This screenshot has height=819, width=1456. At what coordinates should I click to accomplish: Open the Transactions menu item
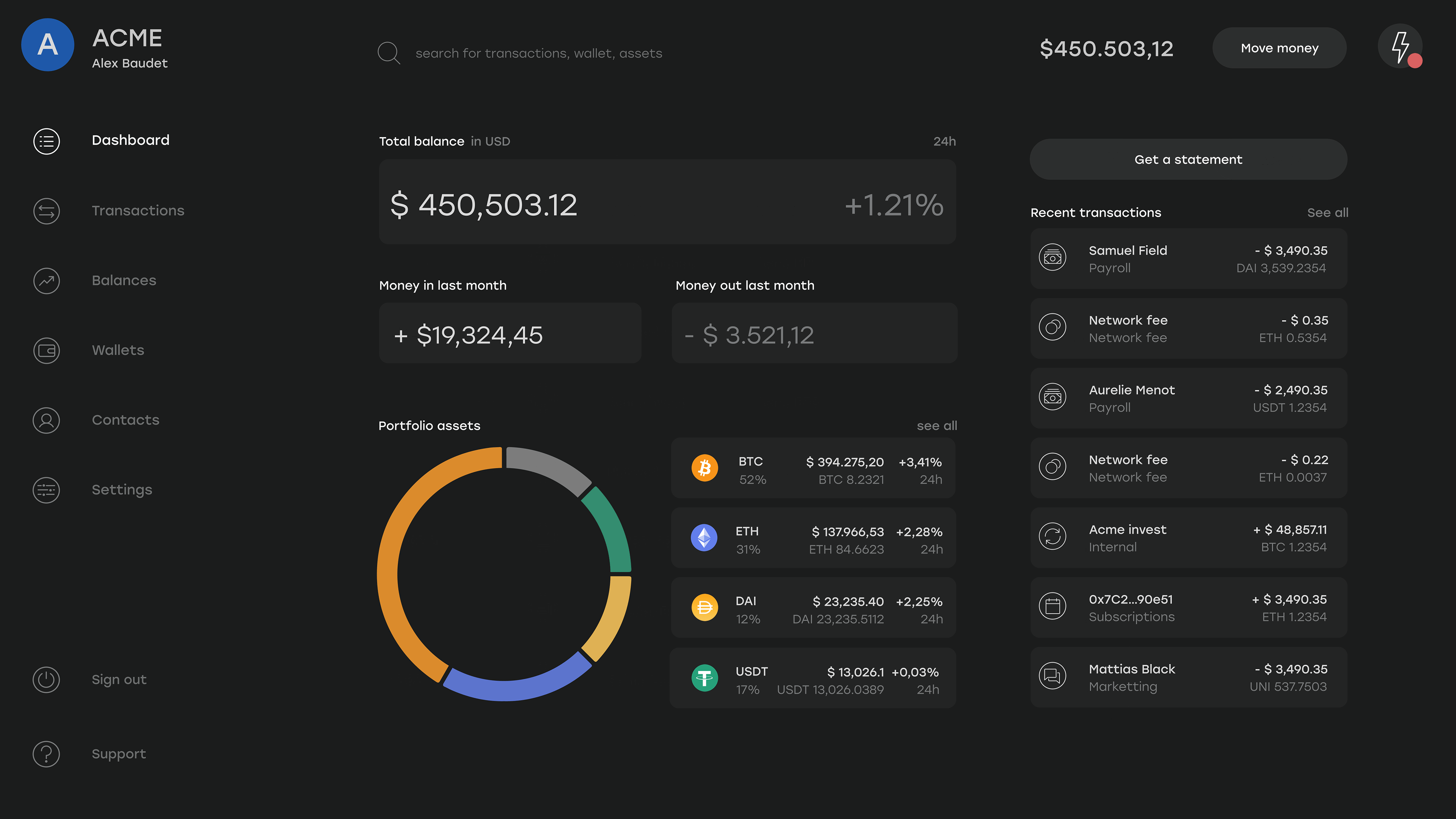point(138,211)
